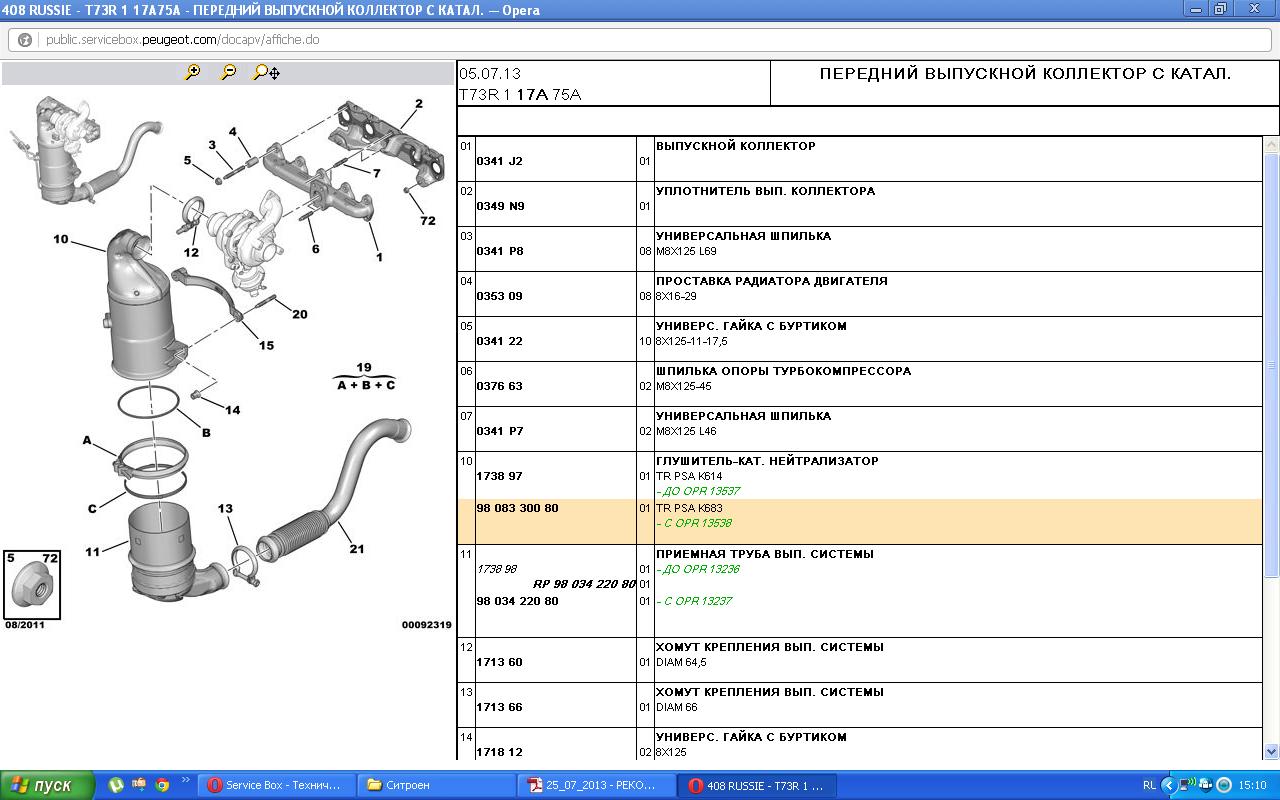This screenshot has width=1280, height=800.
Task: Switch to Ситроен folder taskbar window
Action: tap(437, 785)
